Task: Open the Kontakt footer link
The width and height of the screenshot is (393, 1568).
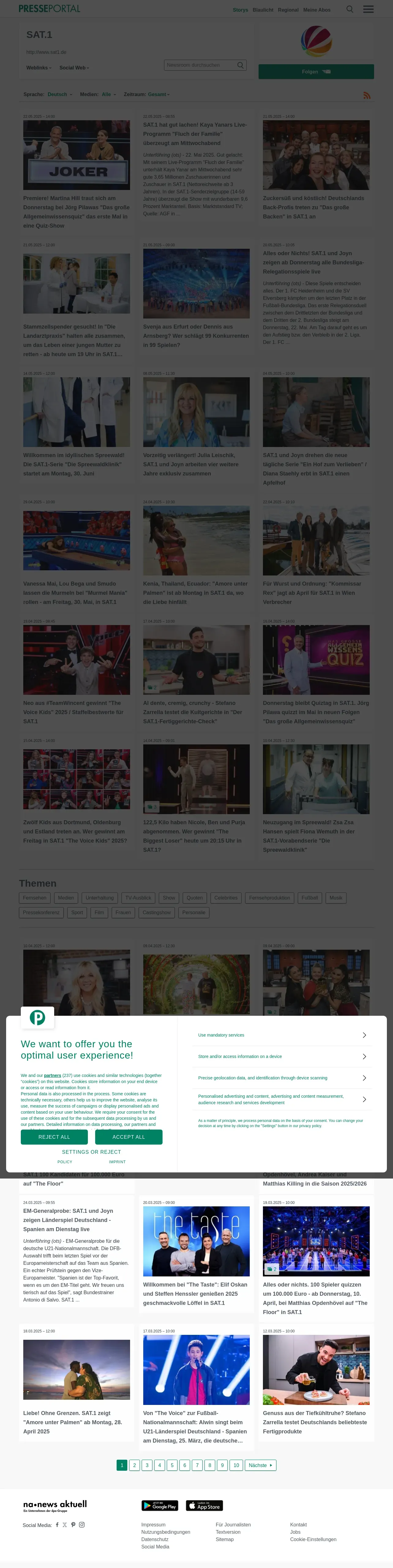Action: pos(298,1525)
